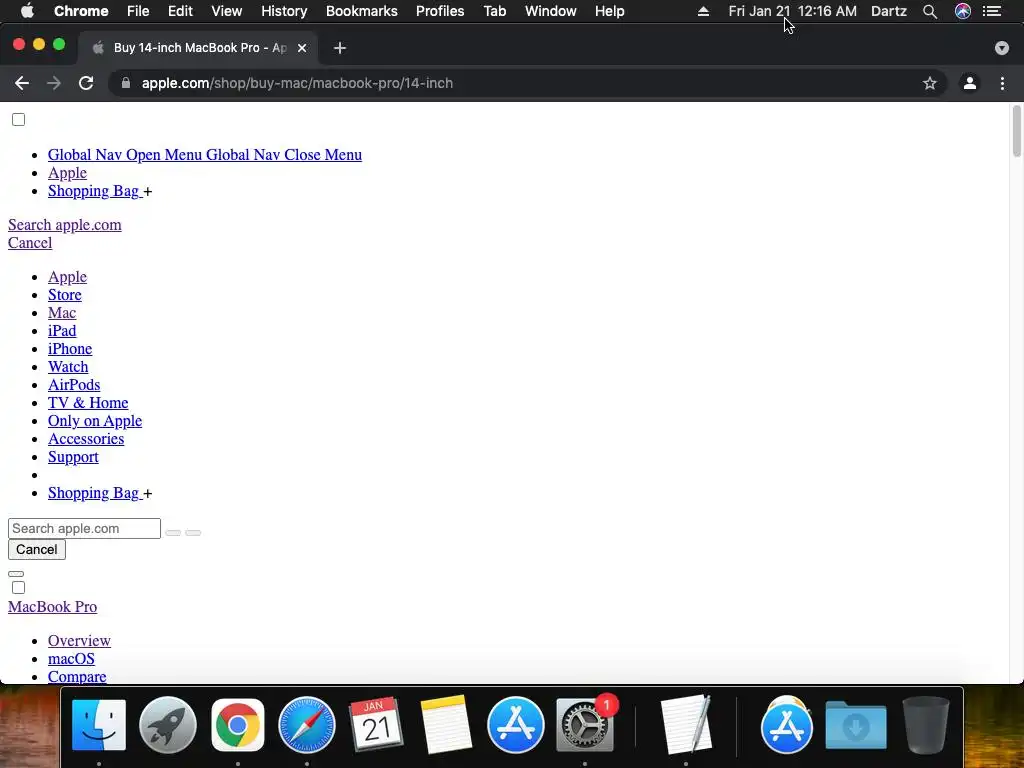Image resolution: width=1024 pixels, height=768 pixels.
Task: Go back to the previous page
Action: coord(22,84)
